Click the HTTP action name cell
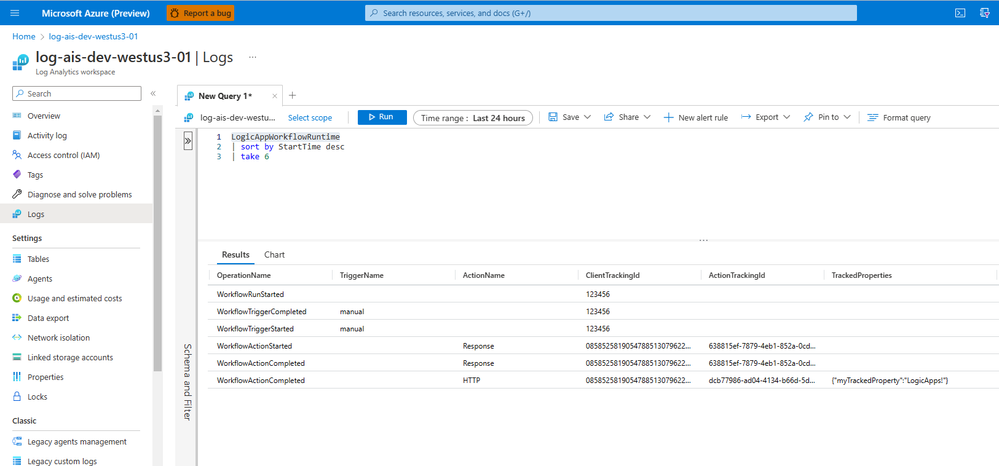This screenshot has width=999, height=466. click(x=471, y=381)
